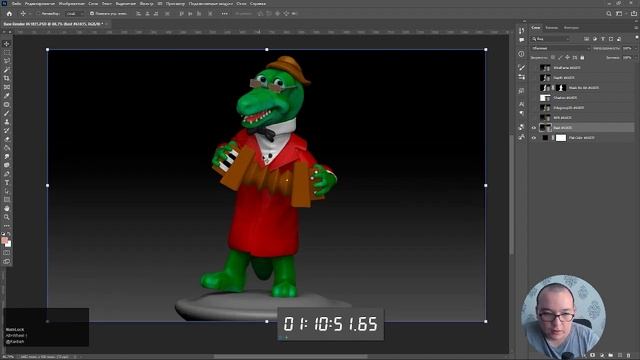Toggle the Автовыбор checkbox

click(38, 13)
